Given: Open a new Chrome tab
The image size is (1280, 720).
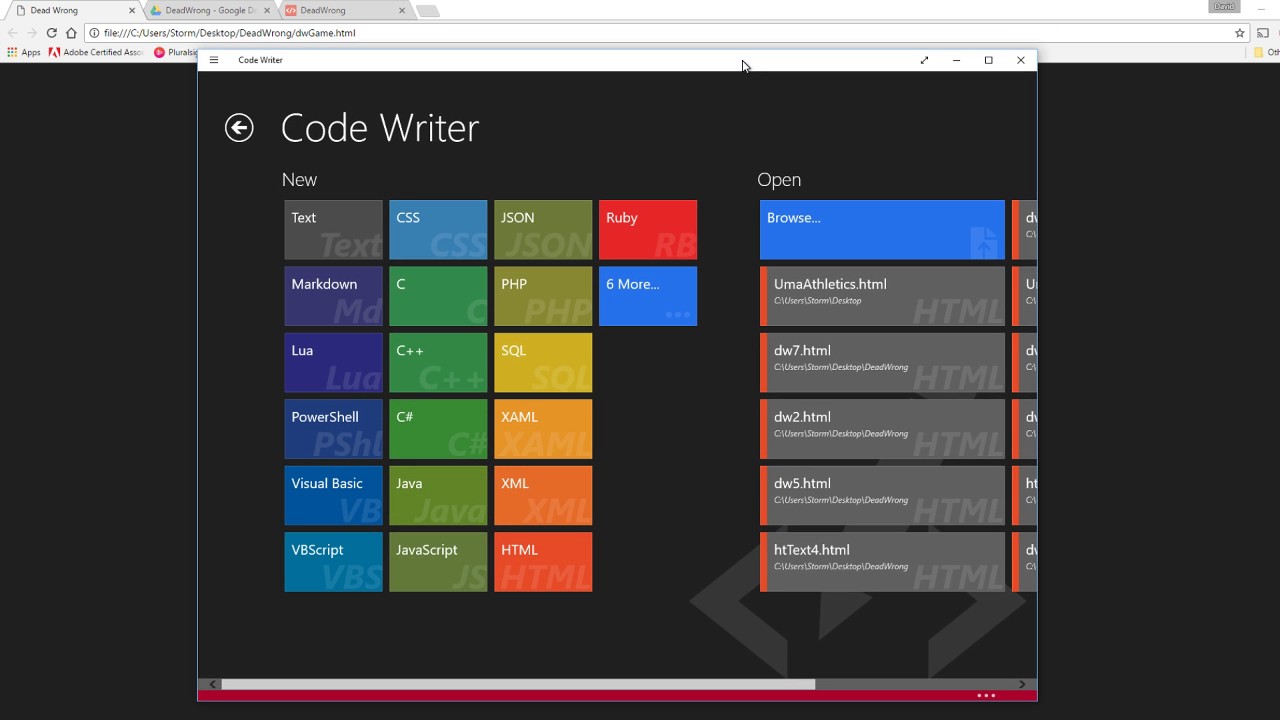Looking at the screenshot, I should 427,11.
